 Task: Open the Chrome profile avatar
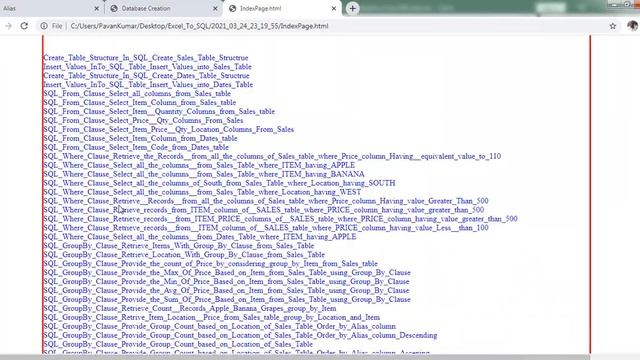632,26
